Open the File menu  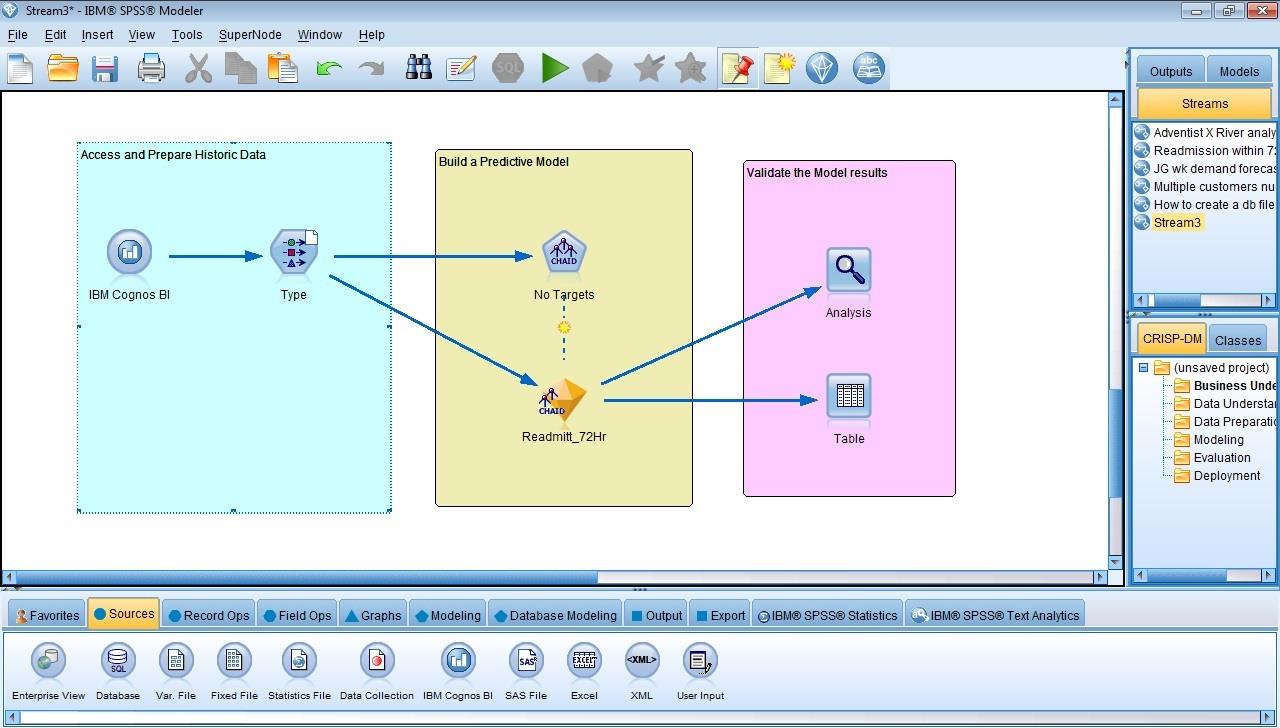pos(17,35)
